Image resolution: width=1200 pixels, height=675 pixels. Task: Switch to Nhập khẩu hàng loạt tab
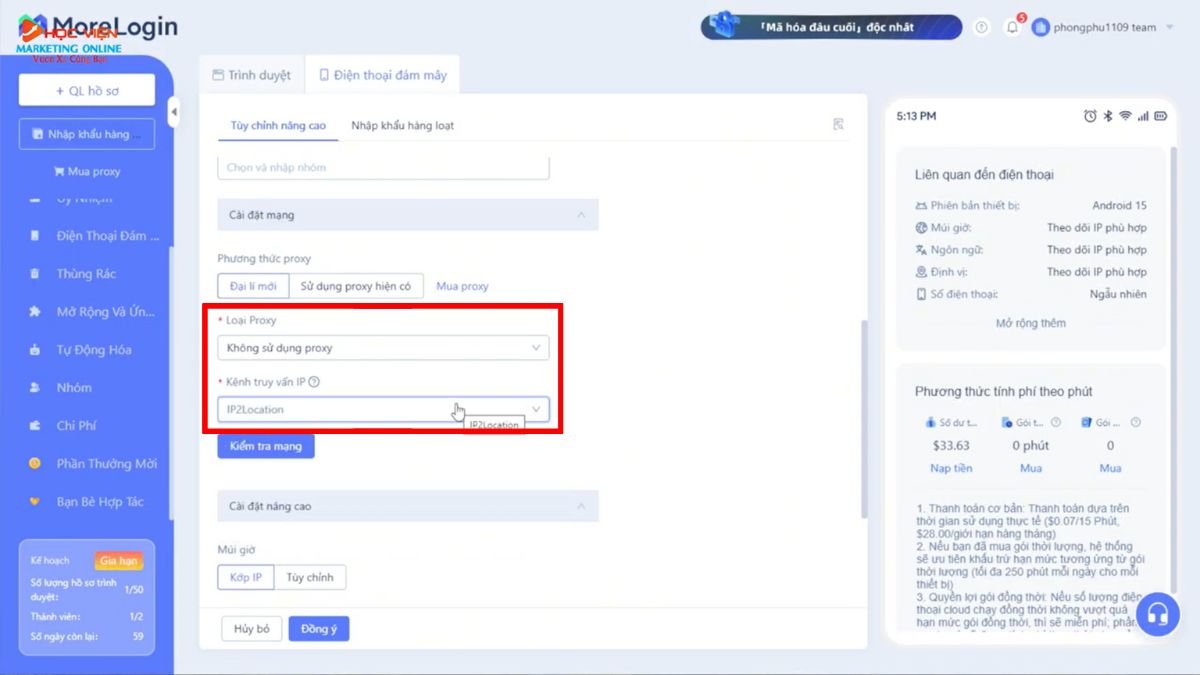[402, 125]
